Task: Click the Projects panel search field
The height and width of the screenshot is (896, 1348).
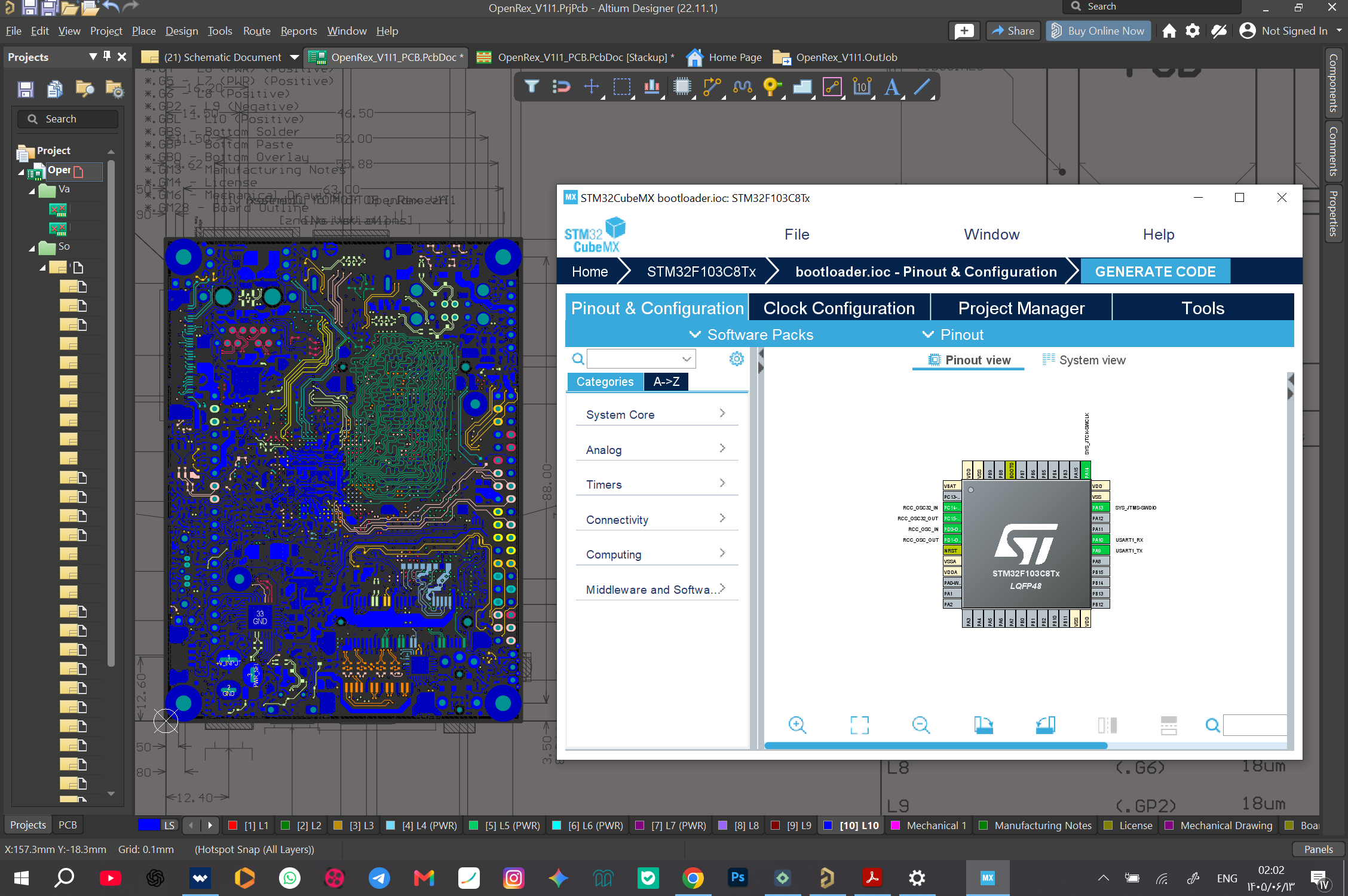Action: point(68,119)
